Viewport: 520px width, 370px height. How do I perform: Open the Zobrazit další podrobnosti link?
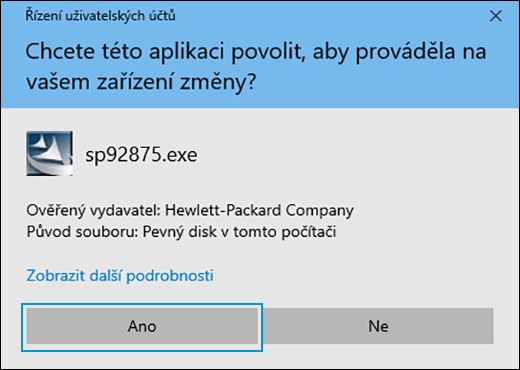coord(120,276)
